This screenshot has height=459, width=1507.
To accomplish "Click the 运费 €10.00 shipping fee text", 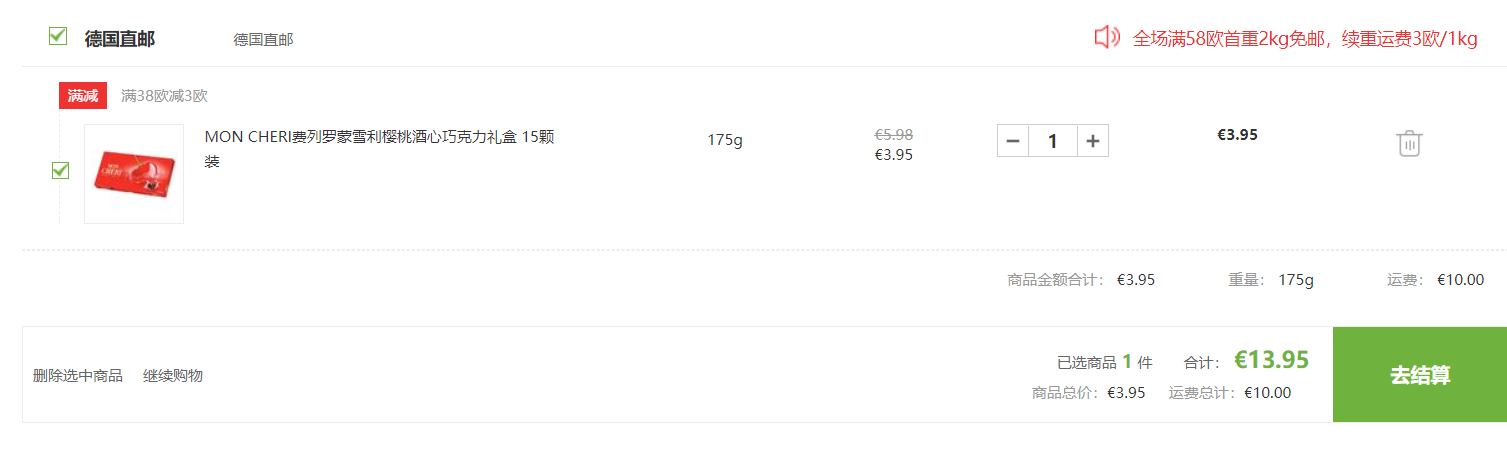I will (1436, 280).
